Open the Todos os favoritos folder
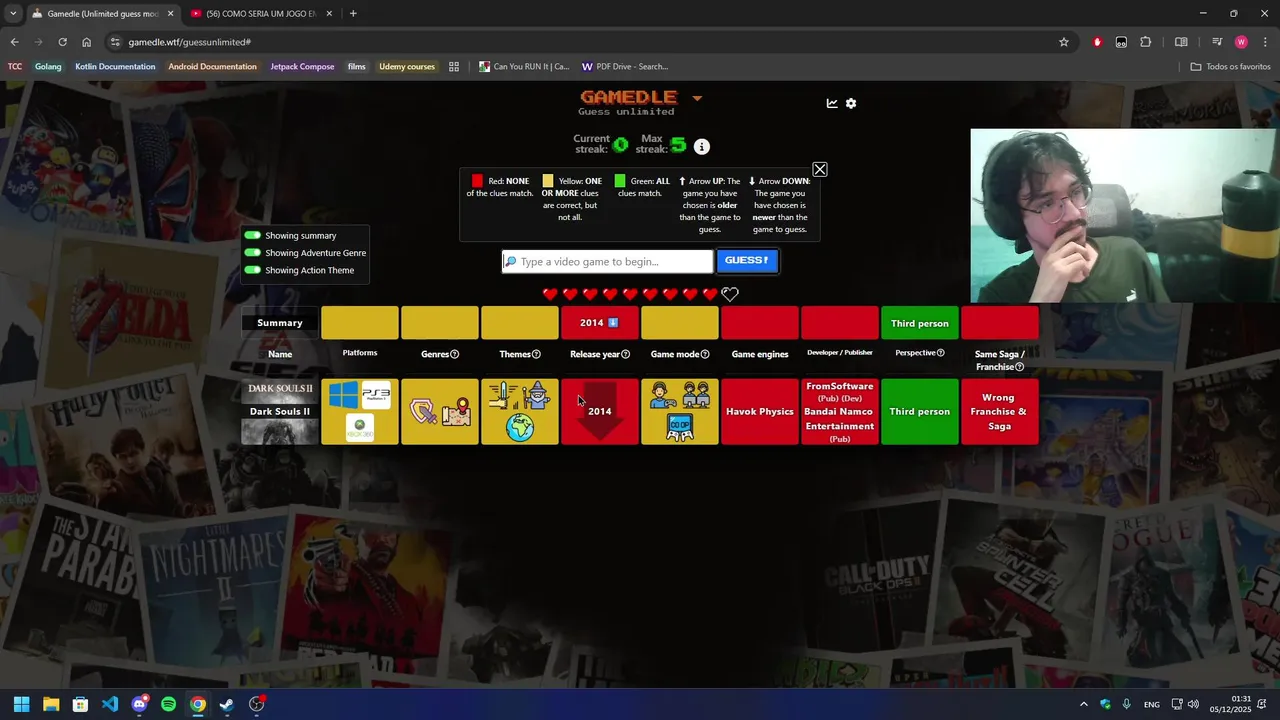Image resolution: width=1280 pixels, height=720 pixels. pos(1230,67)
